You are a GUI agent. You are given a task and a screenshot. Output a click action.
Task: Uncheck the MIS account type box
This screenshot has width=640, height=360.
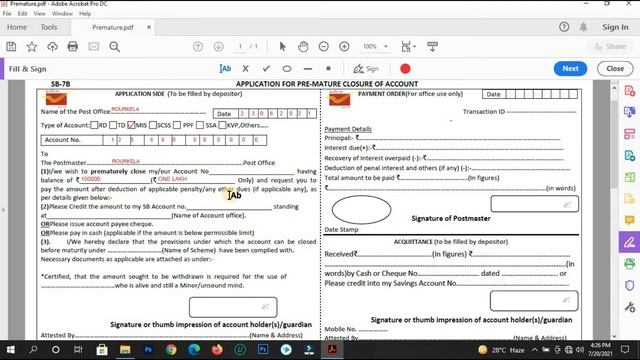pos(131,125)
